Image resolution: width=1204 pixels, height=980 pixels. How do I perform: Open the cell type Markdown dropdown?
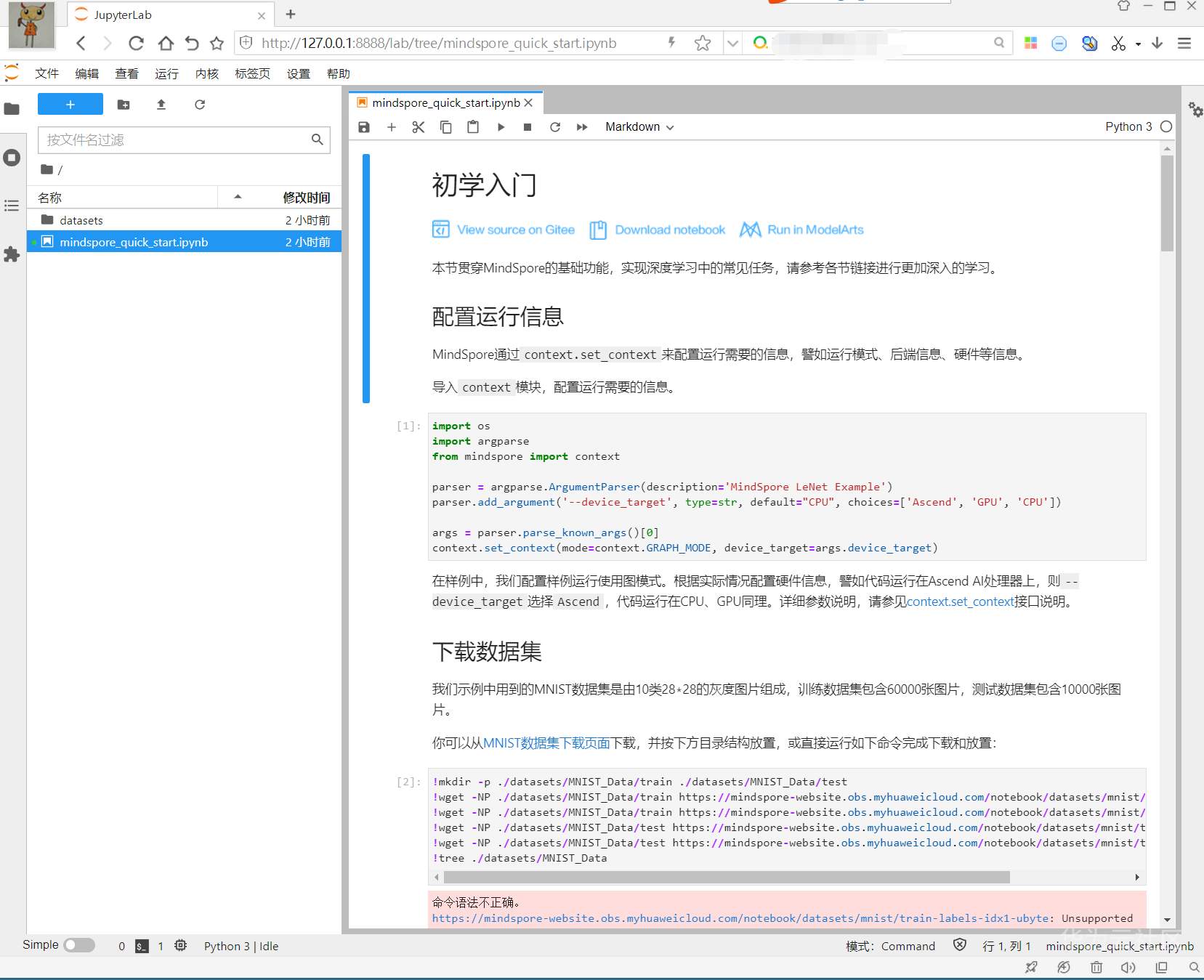[x=639, y=127]
